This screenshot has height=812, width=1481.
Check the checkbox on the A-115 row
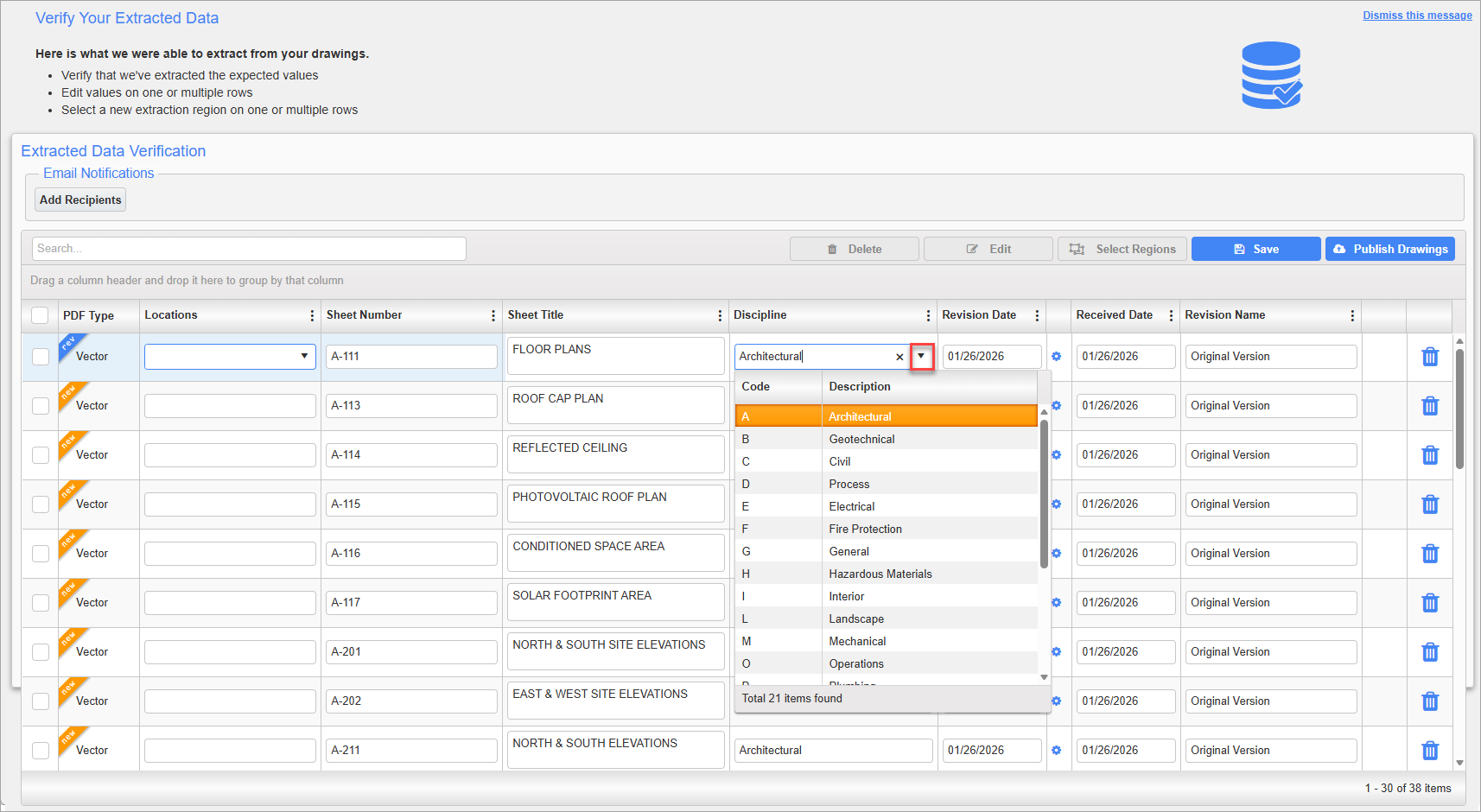(x=40, y=504)
